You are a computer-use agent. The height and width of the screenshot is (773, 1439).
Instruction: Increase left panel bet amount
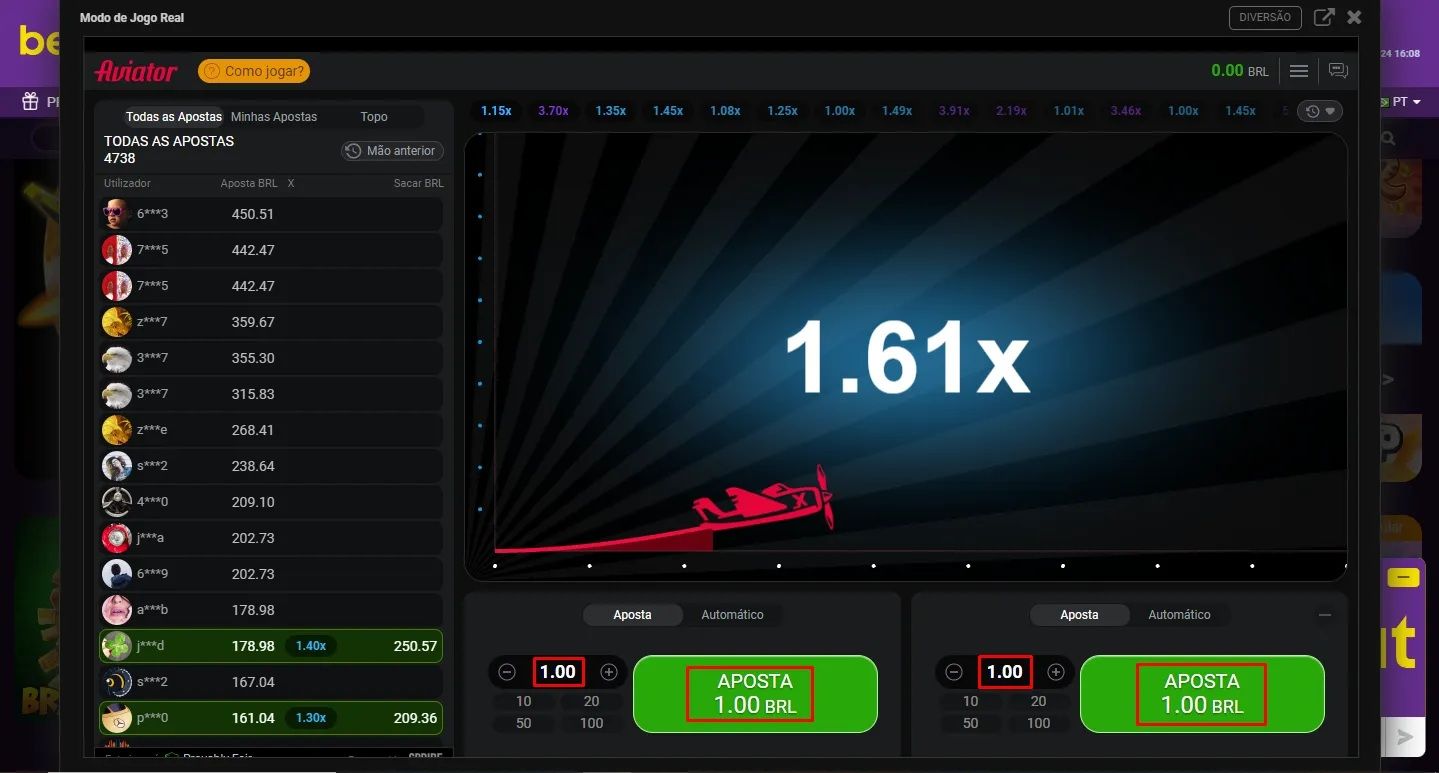(x=608, y=672)
